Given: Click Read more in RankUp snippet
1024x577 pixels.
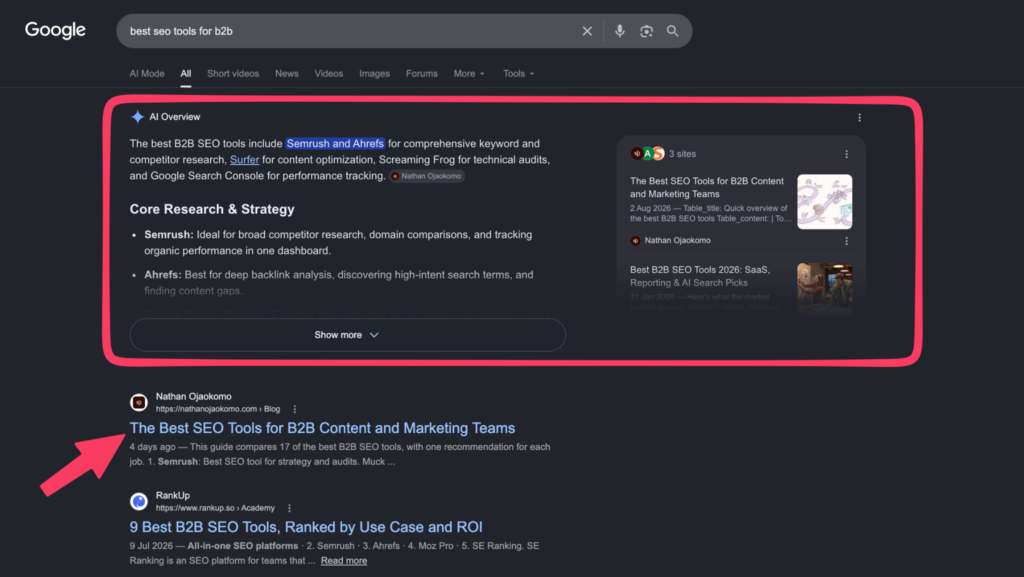Looking at the screenshot, I should [x=344, y=561].
